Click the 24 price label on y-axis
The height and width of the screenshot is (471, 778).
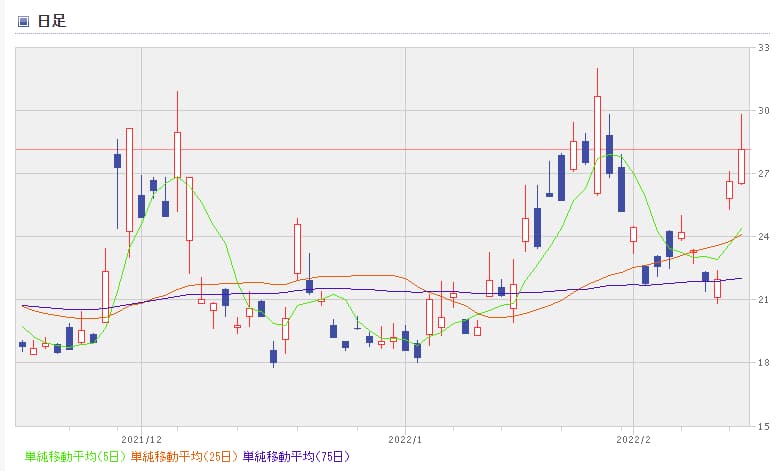point(763,237)
